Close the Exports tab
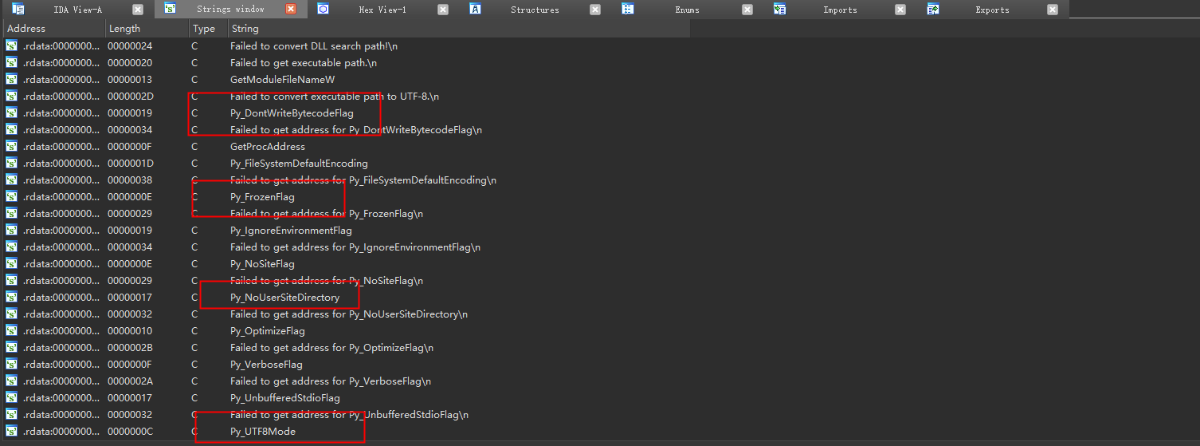1200x446 pixels. click(x=1052, y=9)
